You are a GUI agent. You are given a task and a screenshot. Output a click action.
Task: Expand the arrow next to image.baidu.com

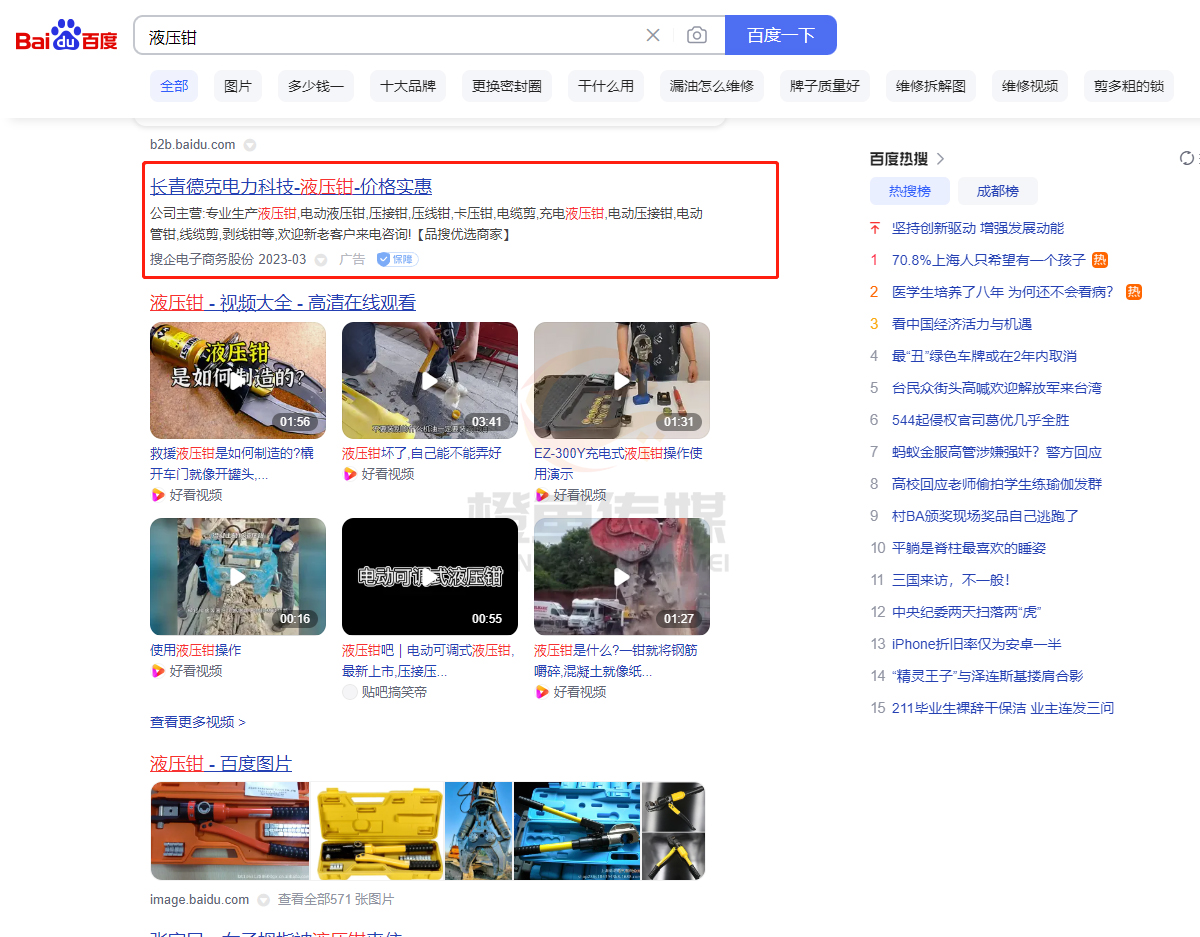(x=263, y=899)
